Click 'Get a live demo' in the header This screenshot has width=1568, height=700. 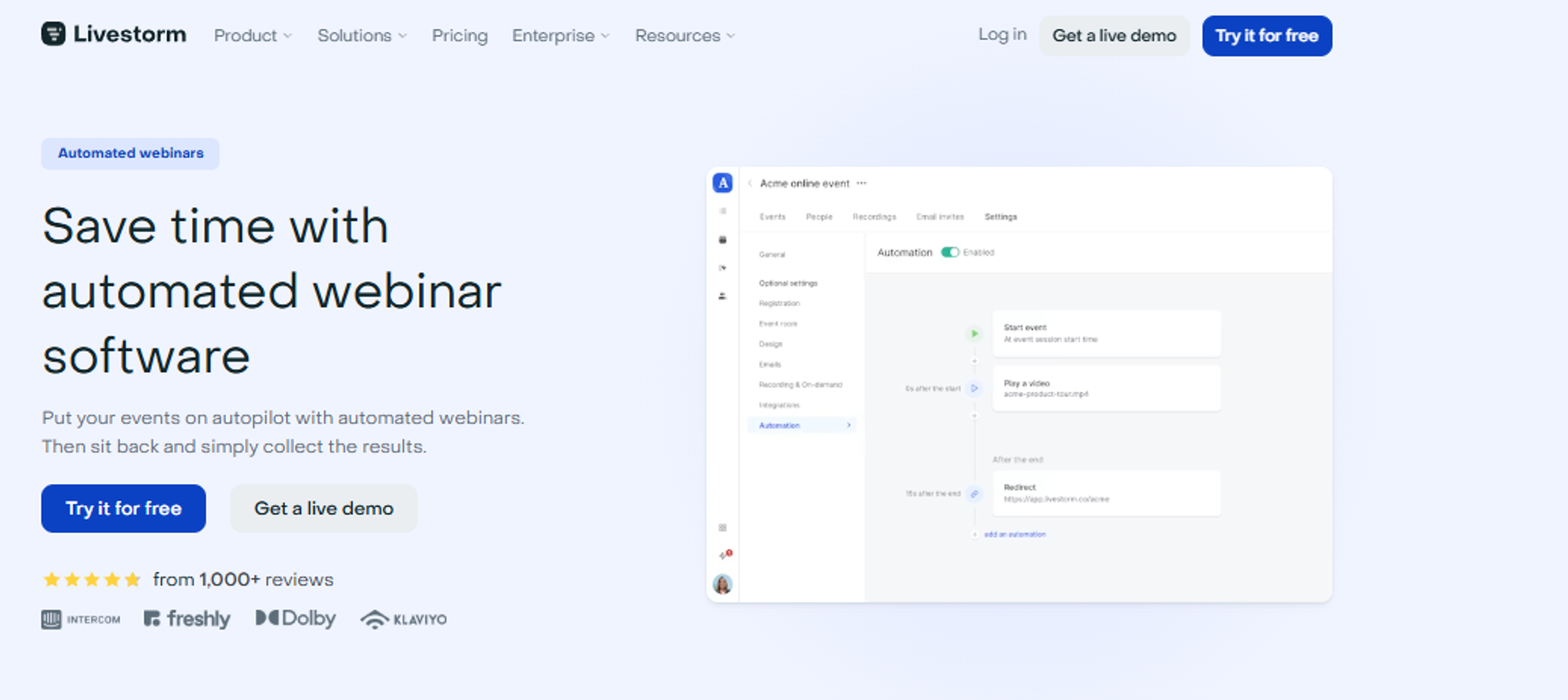pyautogui.click(x=1114, y=36)
